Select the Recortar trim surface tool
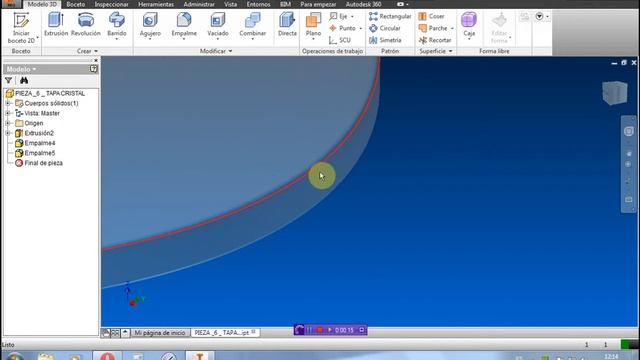 click(x=435, y=40)
